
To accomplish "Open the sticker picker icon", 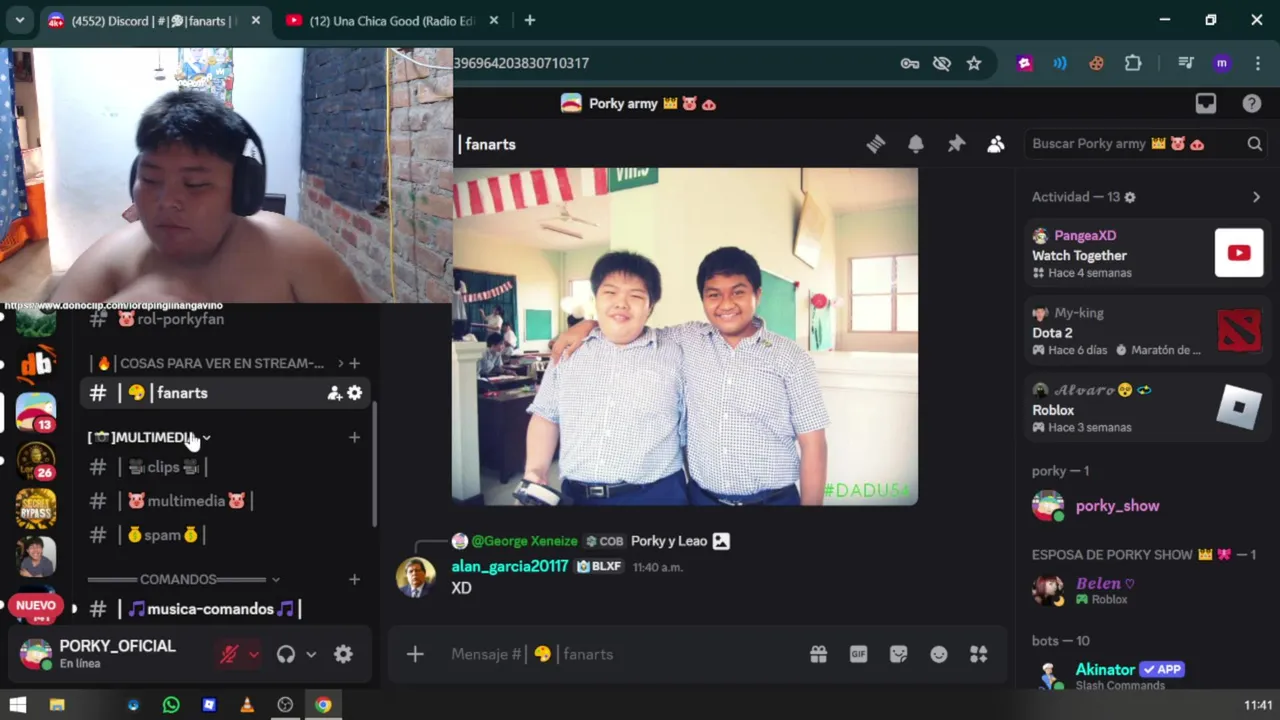I will click(898, 654).
